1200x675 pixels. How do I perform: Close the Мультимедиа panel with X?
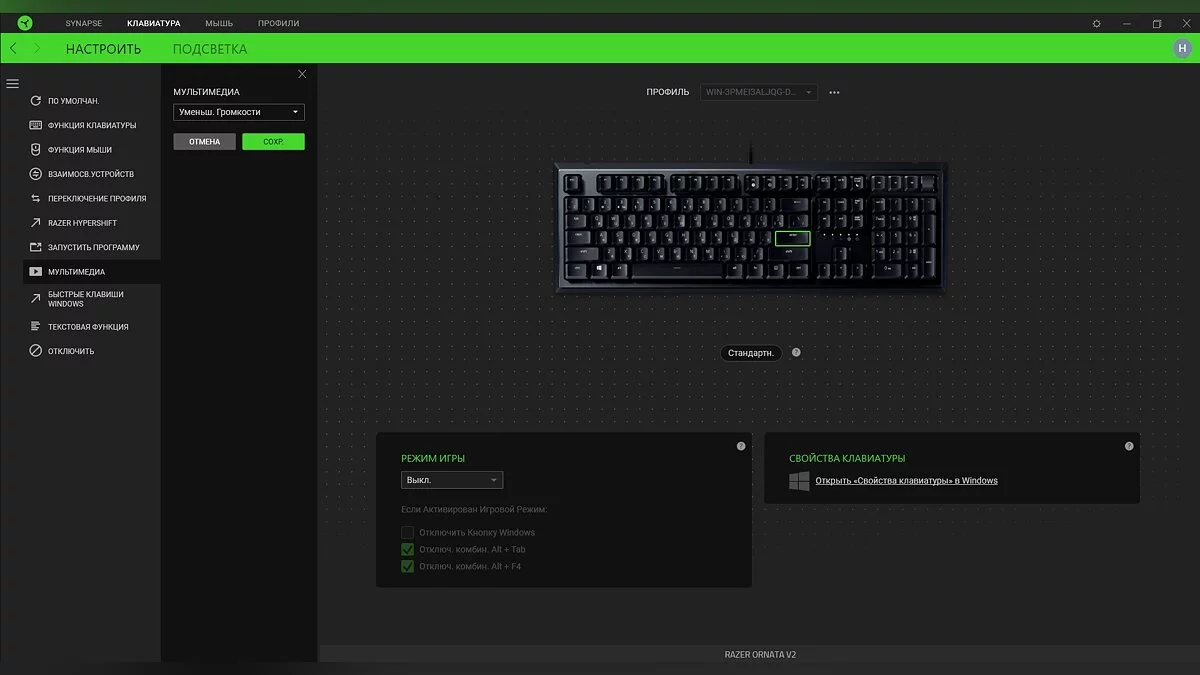click(x=303, y=74)
